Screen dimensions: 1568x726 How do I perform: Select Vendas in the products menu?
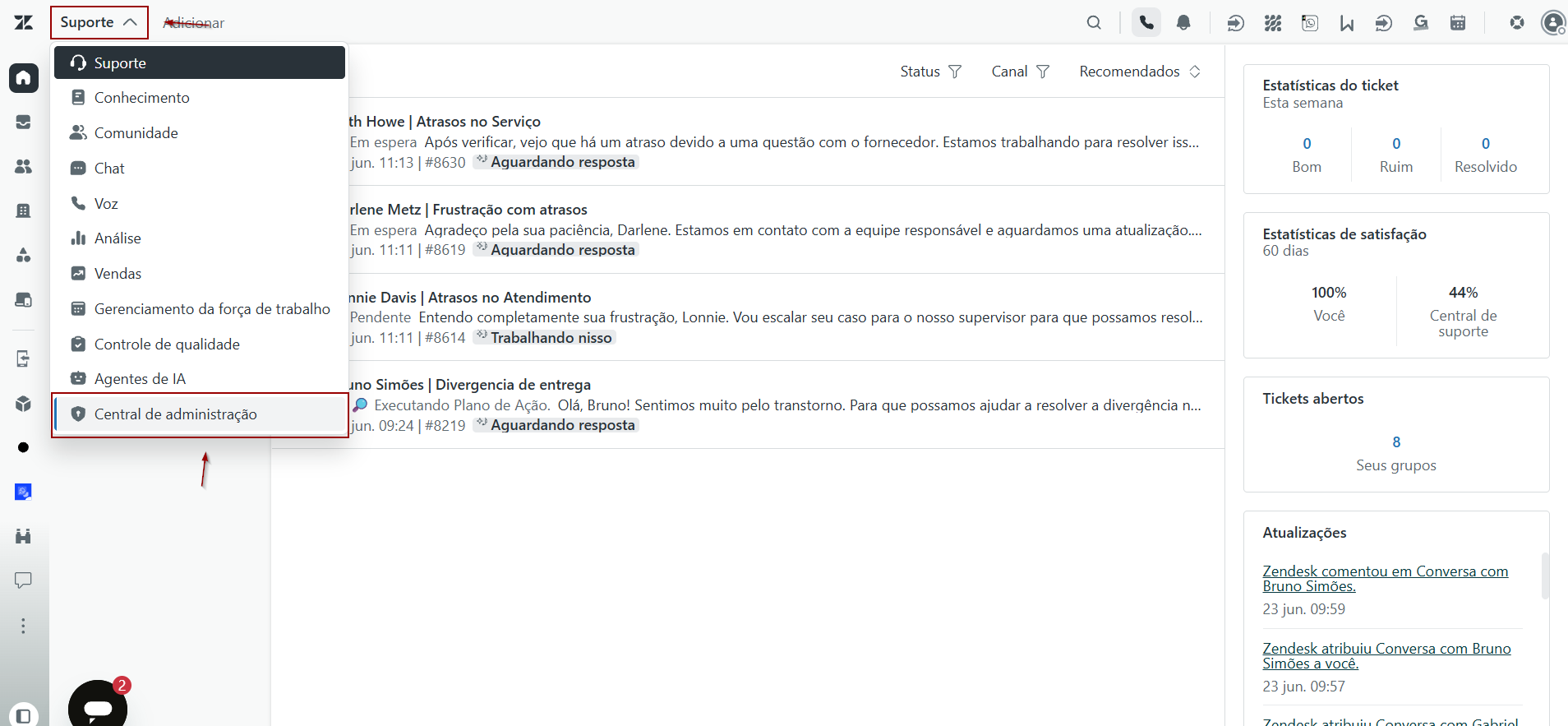(x=200, y=274)
